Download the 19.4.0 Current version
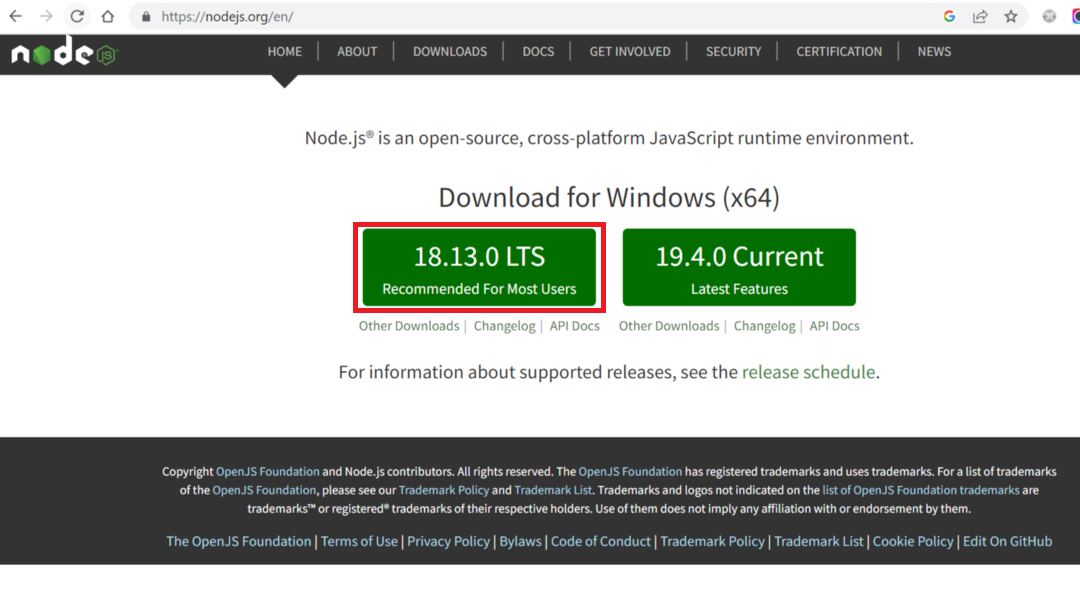The height and width of the screenshot is (597, 1080). coord(739,267)
